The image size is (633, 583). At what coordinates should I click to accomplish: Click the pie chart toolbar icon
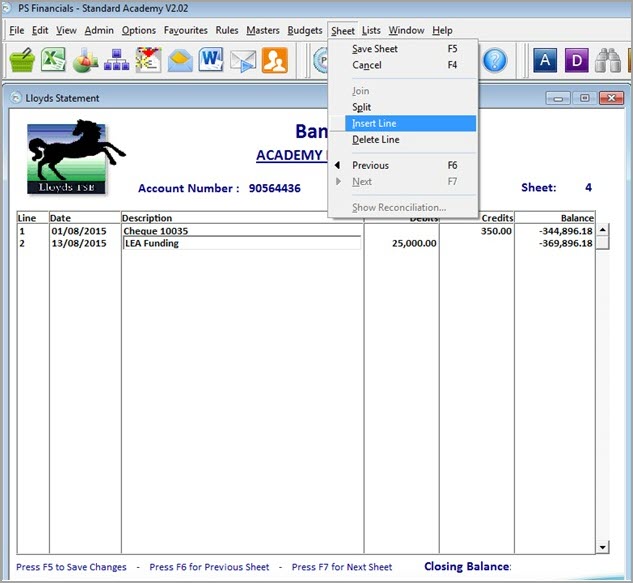(85, 61)
